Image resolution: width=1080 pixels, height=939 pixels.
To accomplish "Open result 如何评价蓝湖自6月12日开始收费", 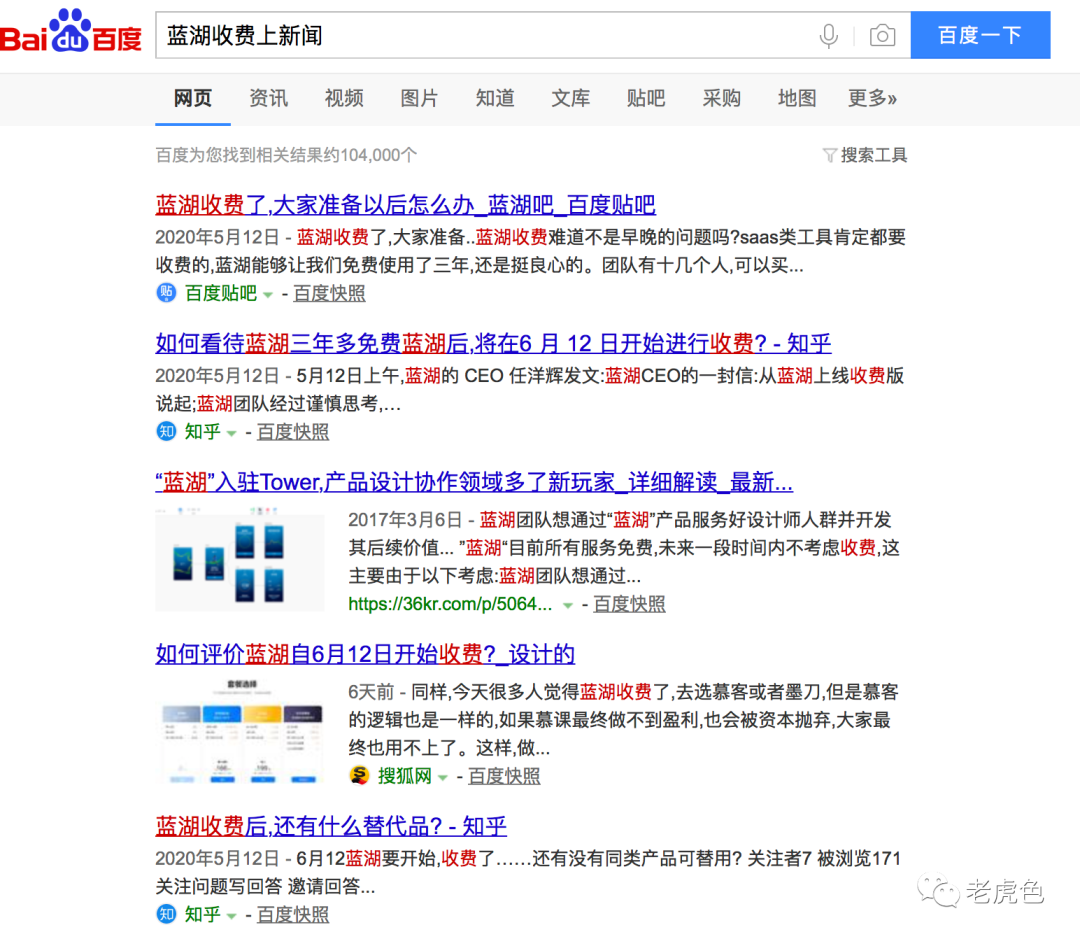I will pyautogui.click(x=365, y=653).
